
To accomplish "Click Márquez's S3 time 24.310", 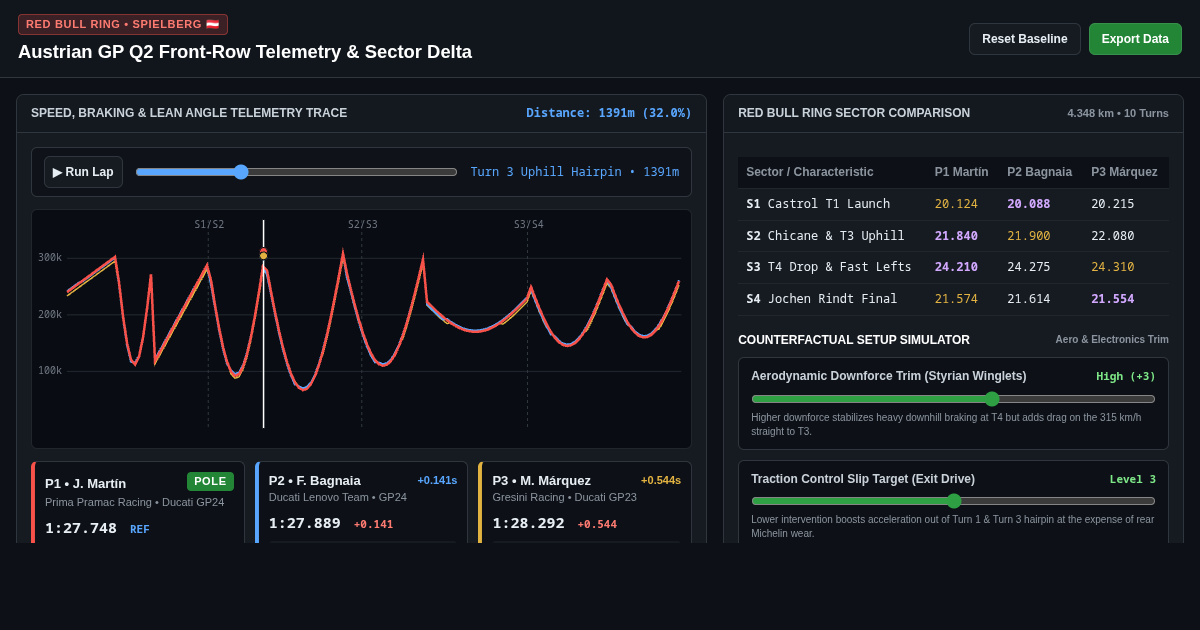I will (1113, 268).
